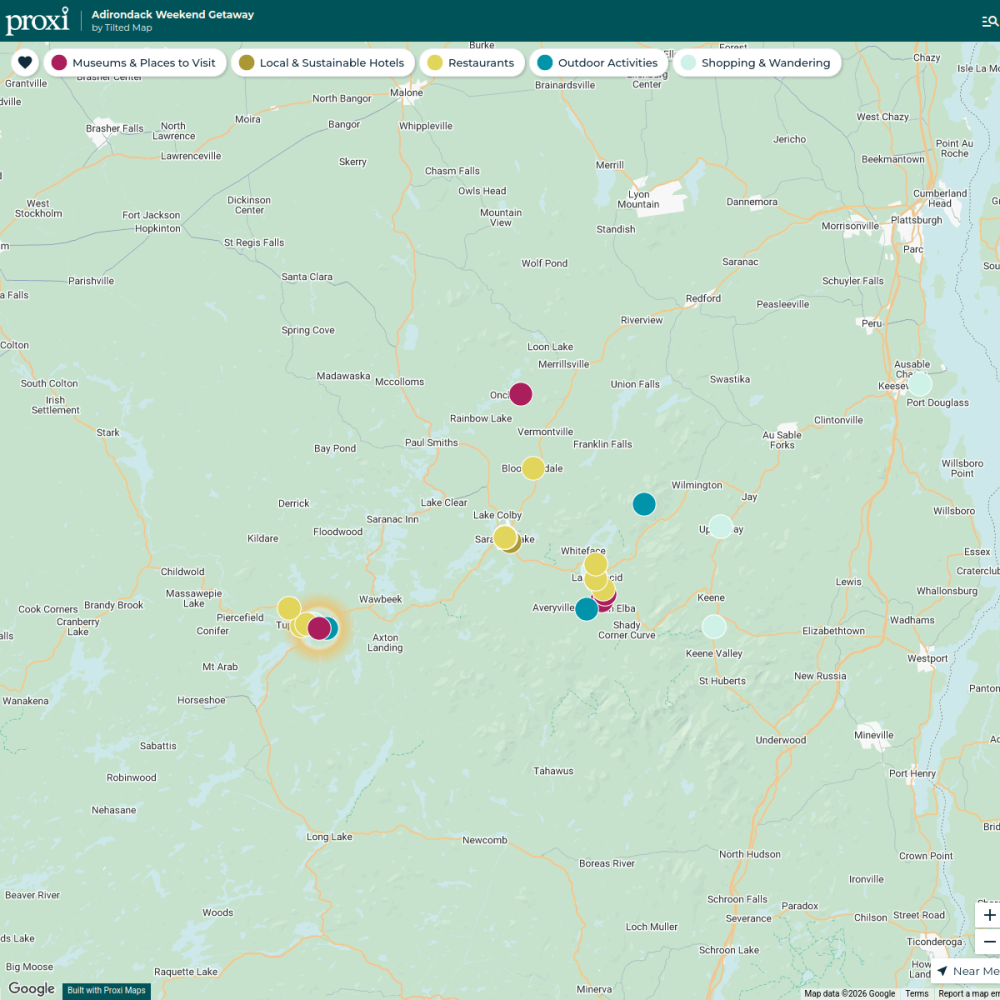The width and height of the screenshot is (1000, 1000).
Task: Click the zoom in plus button
Action: pyautogui.click(x=989, y=915)
